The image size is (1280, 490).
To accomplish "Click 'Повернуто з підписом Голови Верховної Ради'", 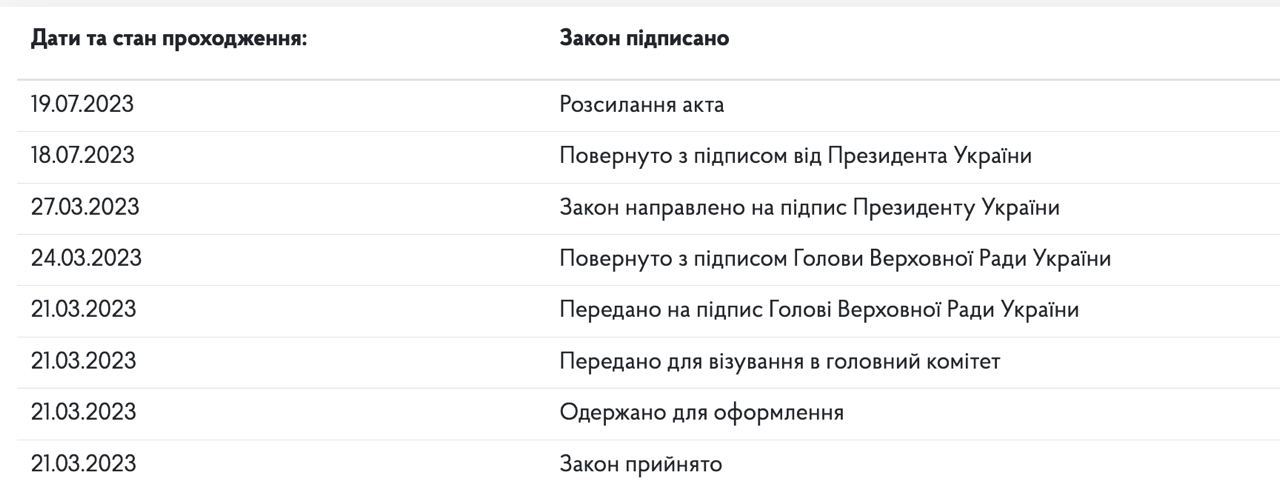I will tap(835, 259).
